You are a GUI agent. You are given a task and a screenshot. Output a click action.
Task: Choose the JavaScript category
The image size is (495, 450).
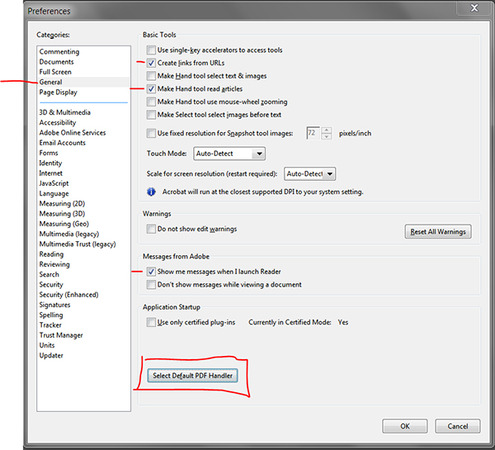tap(54, 183)
